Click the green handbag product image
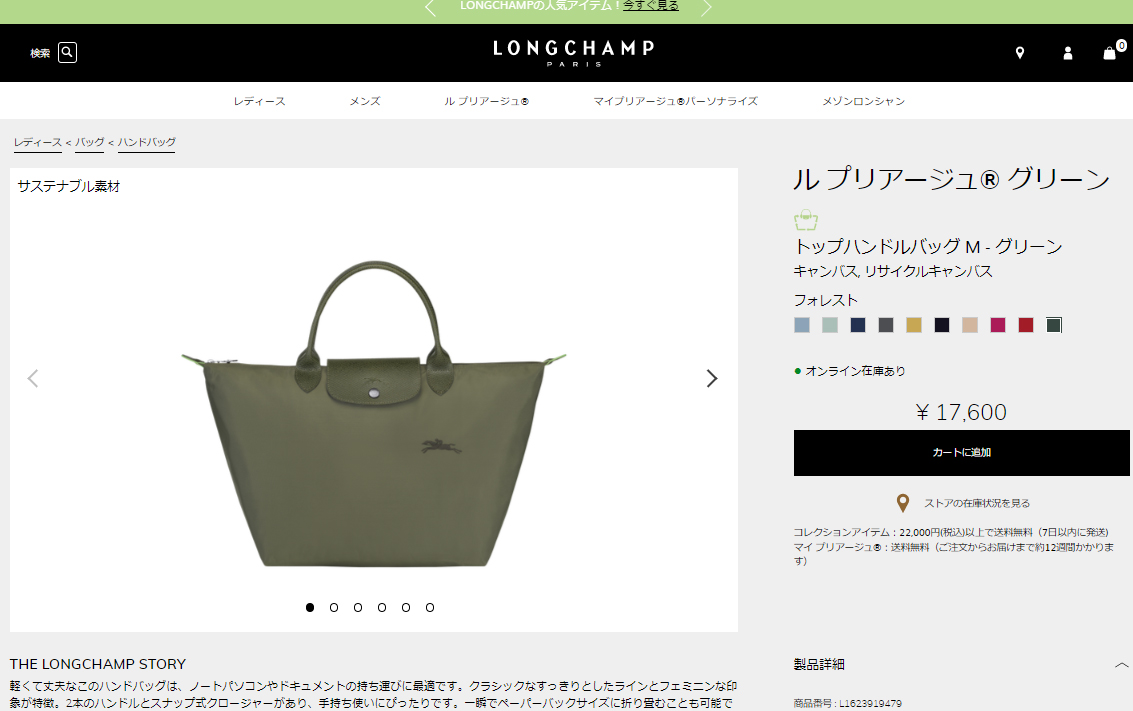The image size is (1133, 711). pos(374,414)
